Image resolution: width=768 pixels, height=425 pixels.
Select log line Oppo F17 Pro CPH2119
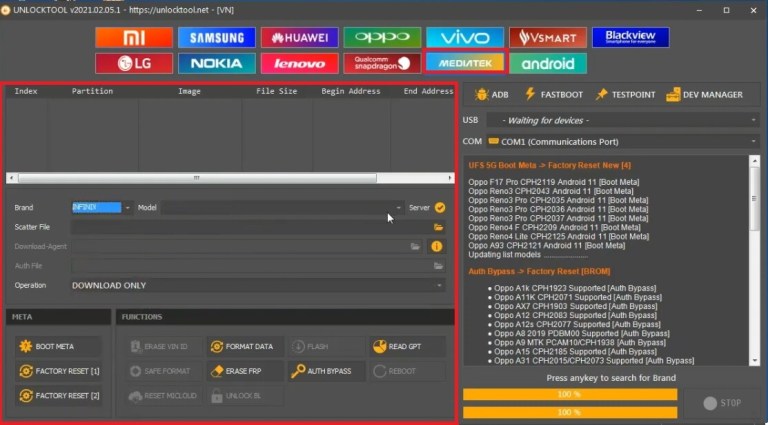553,182
